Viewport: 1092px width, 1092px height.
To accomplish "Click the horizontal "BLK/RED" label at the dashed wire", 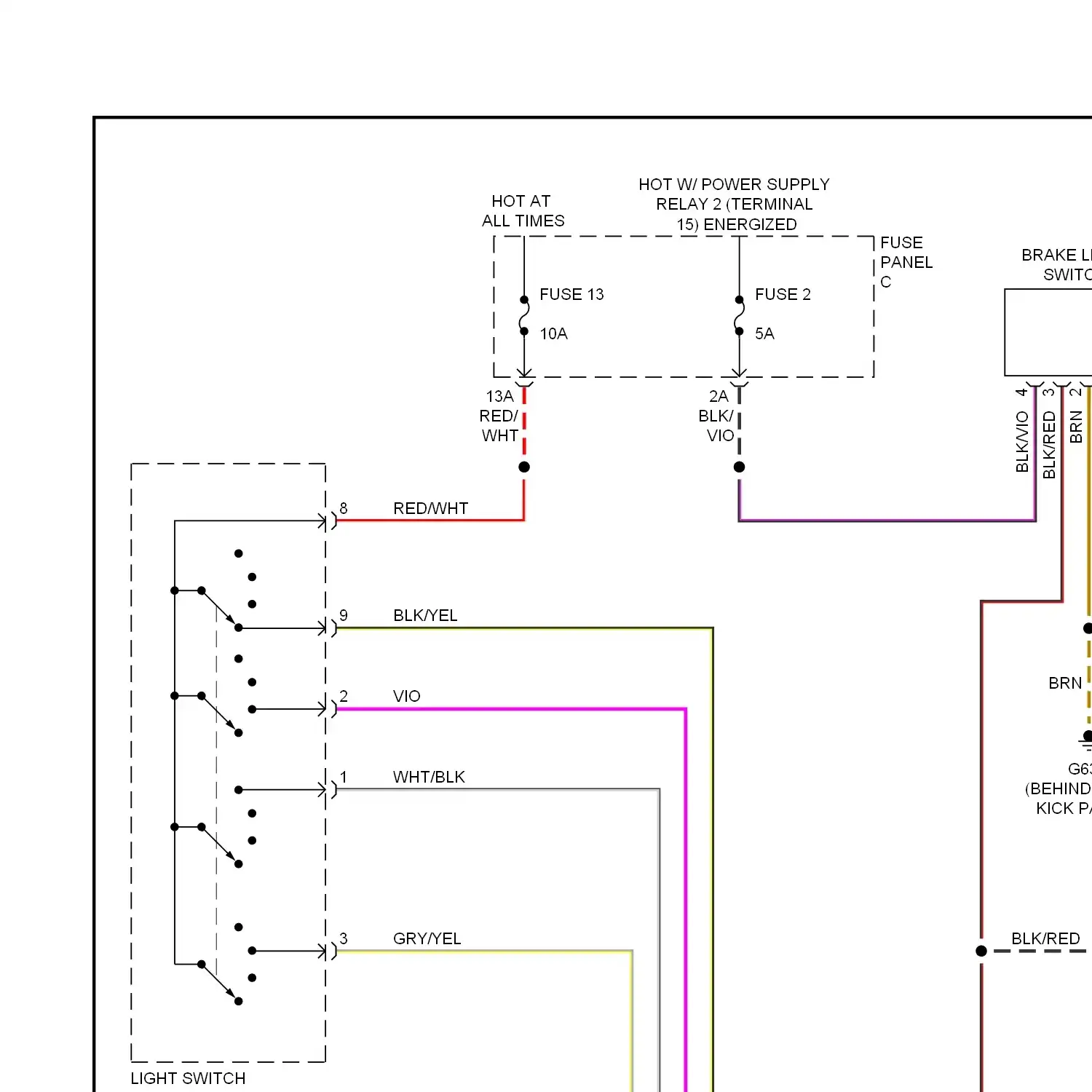I will [x=1045, y=938].
